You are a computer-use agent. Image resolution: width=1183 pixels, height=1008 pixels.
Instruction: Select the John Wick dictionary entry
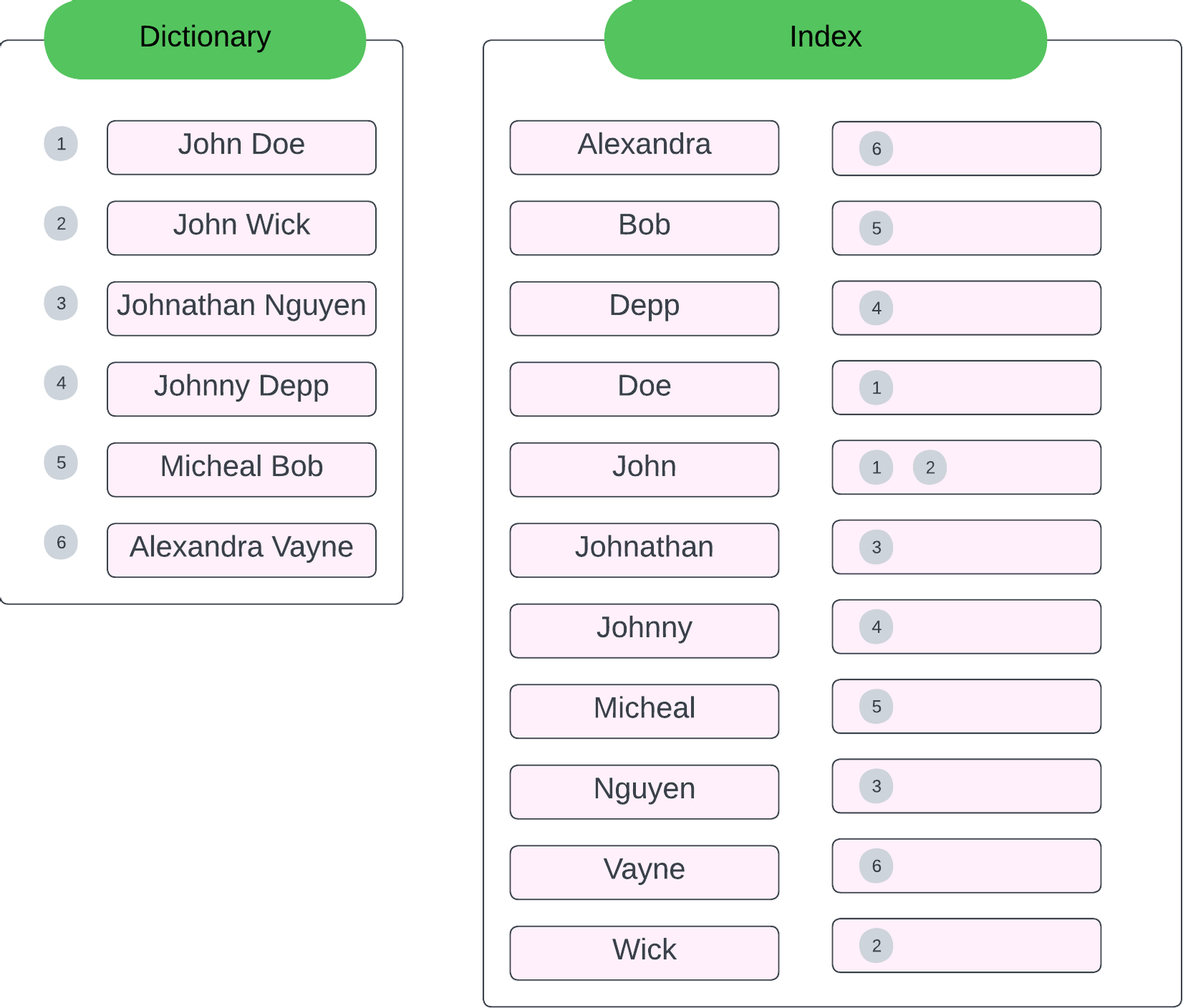[x=242, y=228]
